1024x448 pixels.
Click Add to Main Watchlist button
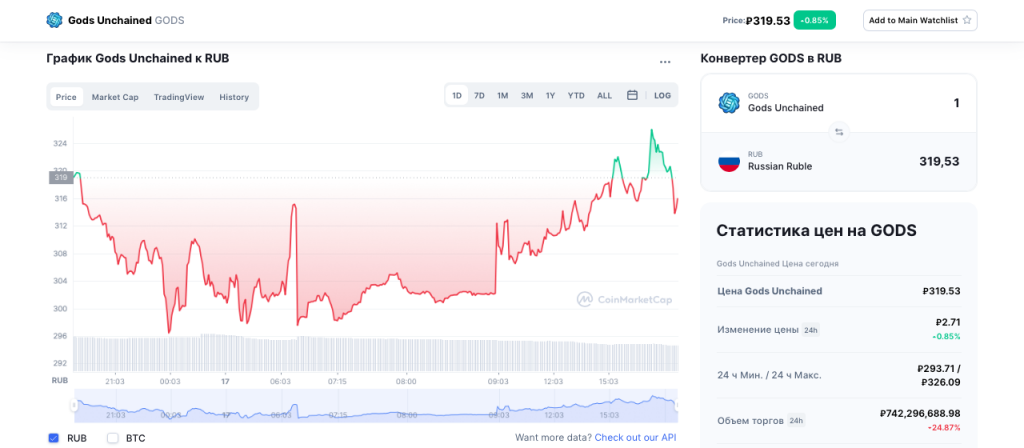(x=919, y=20)
